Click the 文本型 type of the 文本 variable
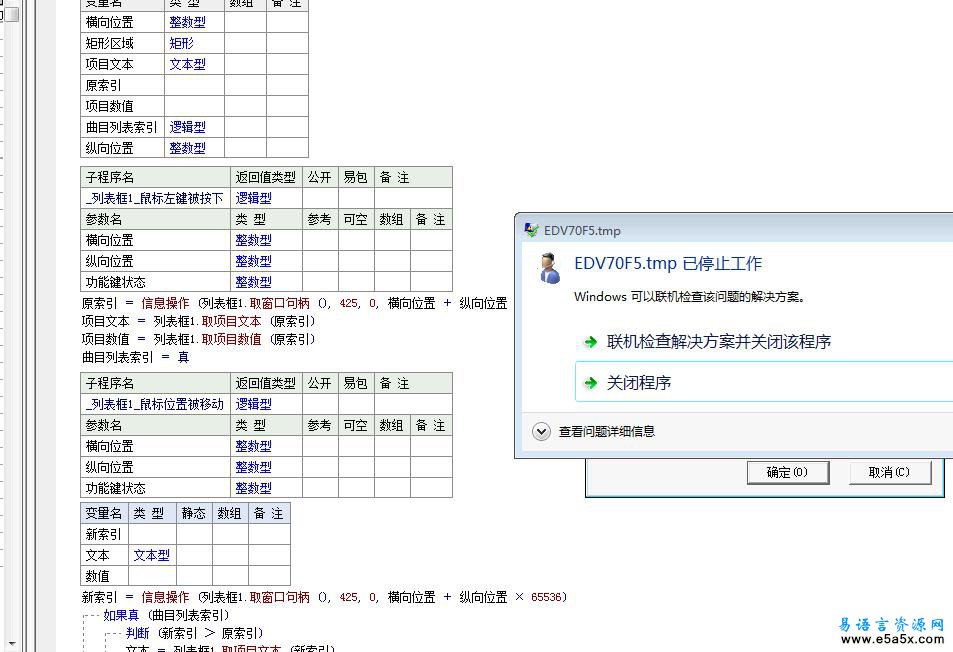 click(152, 555)
